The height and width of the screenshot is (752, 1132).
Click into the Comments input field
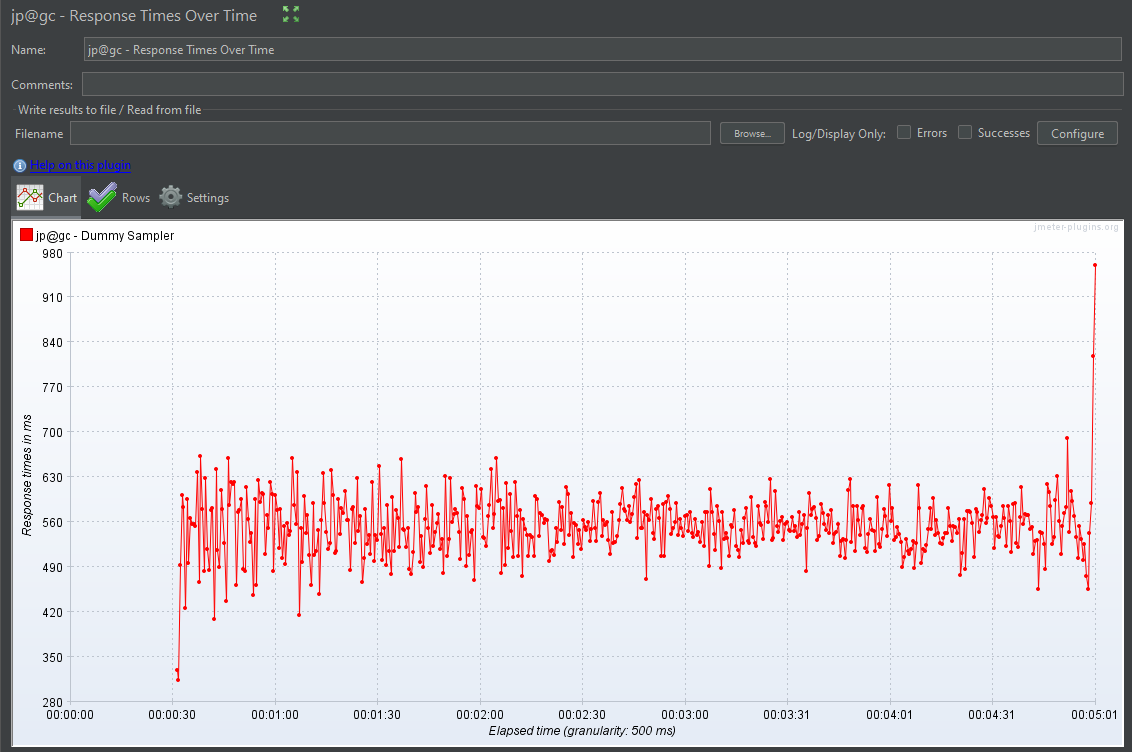pyautogui.click(x=603, y=84)
